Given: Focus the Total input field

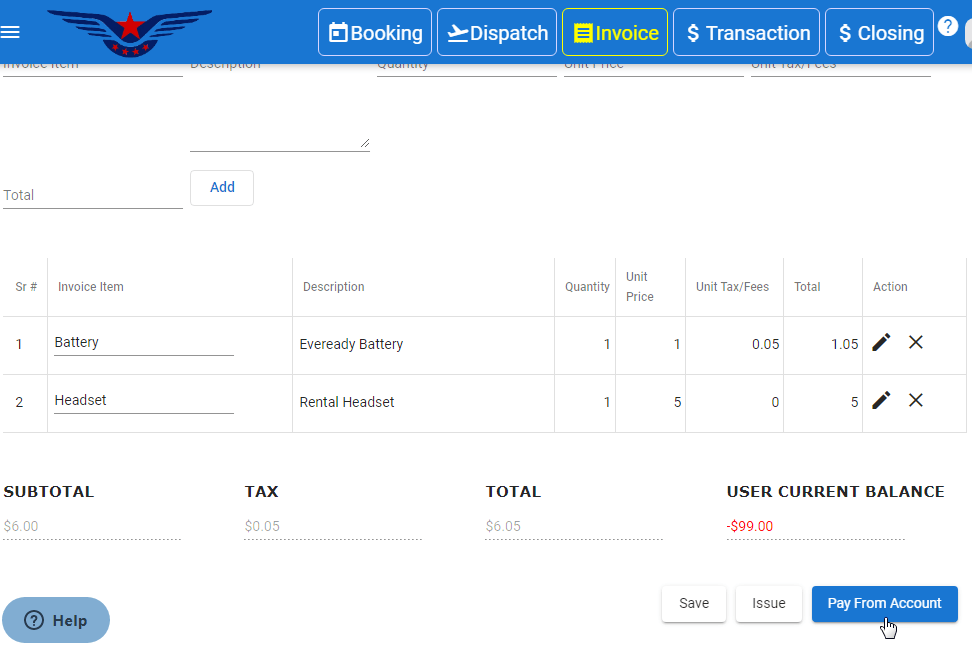Looking at the screenshot, I should point(93,195).
